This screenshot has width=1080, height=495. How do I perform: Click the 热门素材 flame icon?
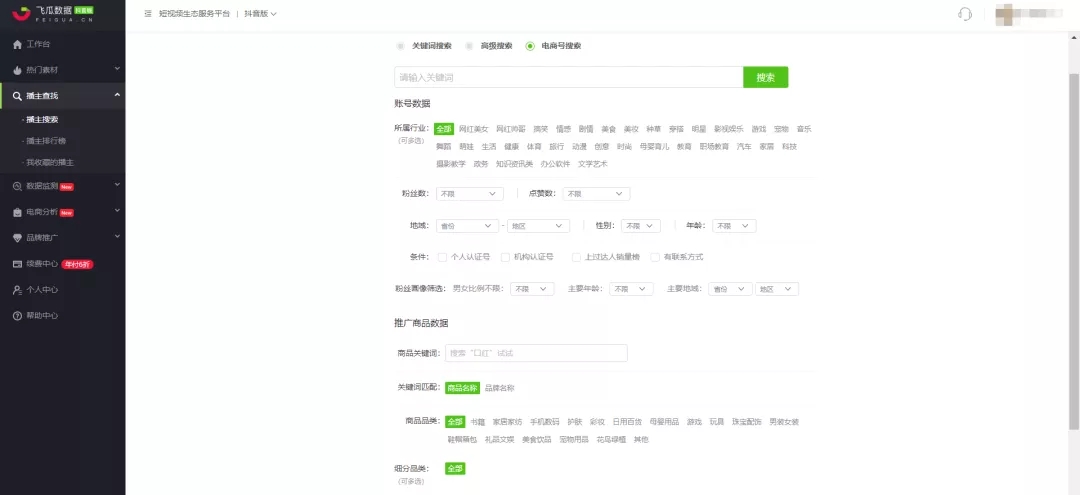[17, 70]
